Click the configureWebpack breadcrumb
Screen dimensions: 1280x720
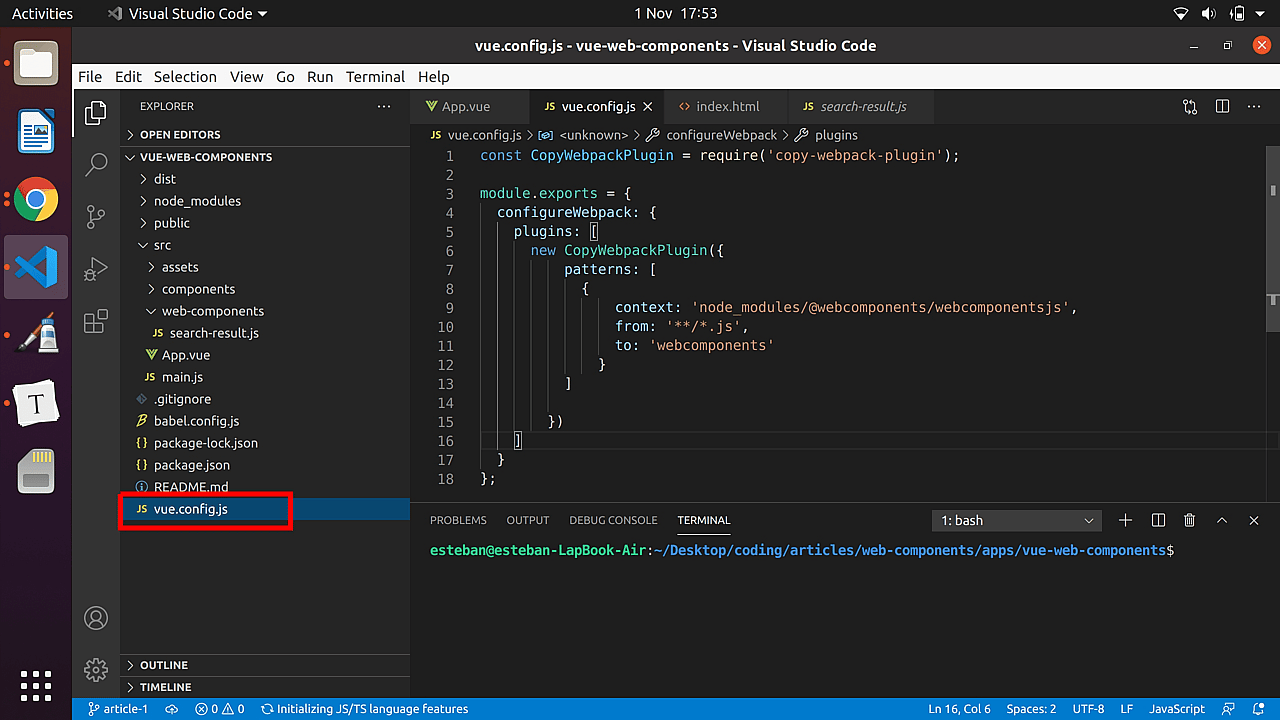pos(721,135)
